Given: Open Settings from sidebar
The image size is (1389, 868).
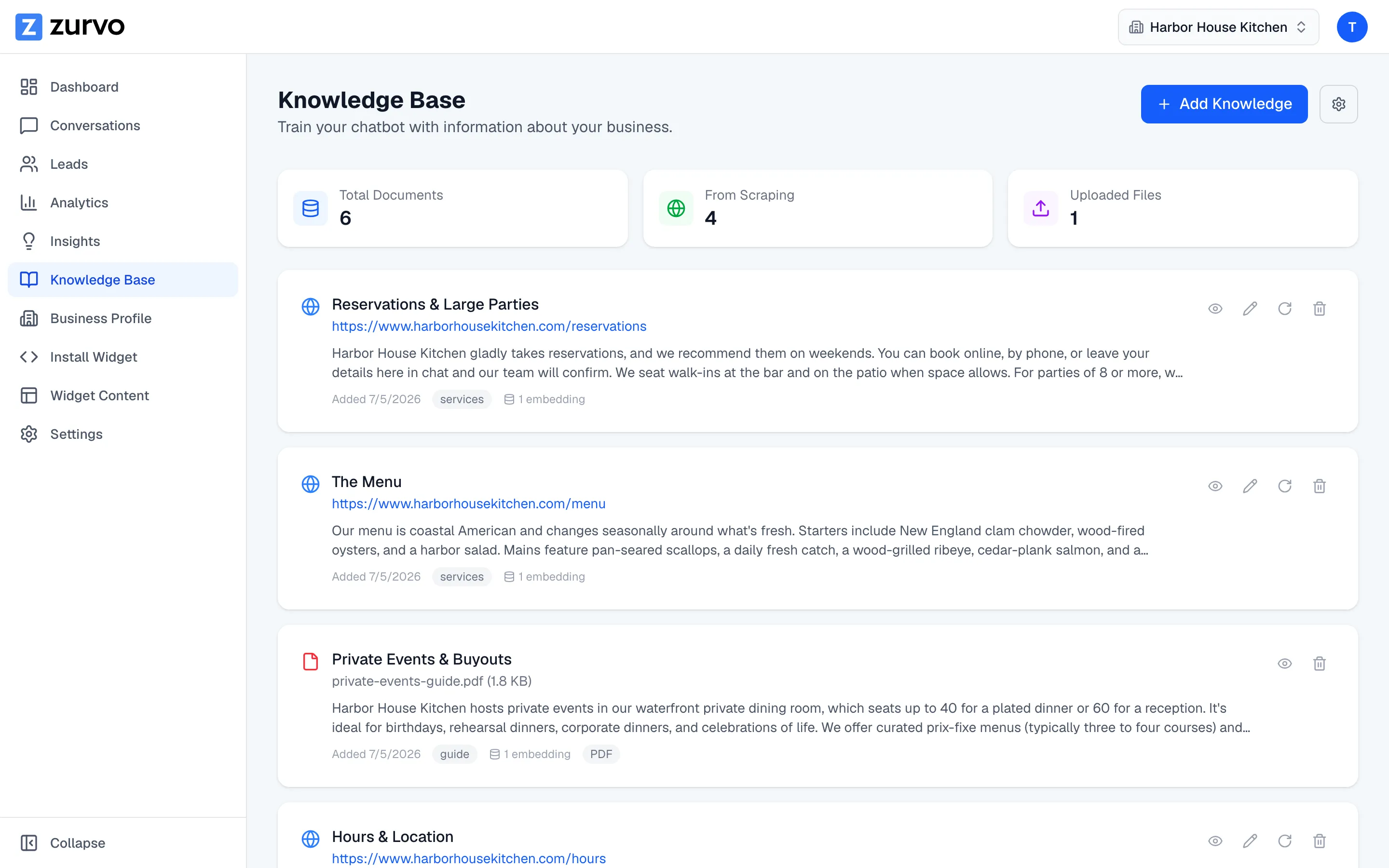Looking at the screenshot, I should pyautogui.click(x=123, y=434).
